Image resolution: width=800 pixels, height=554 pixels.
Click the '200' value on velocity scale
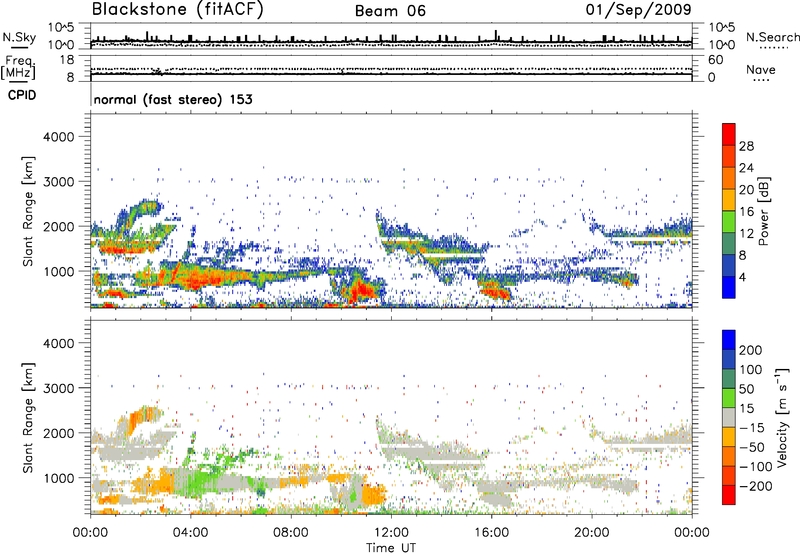tap(751, 350)
